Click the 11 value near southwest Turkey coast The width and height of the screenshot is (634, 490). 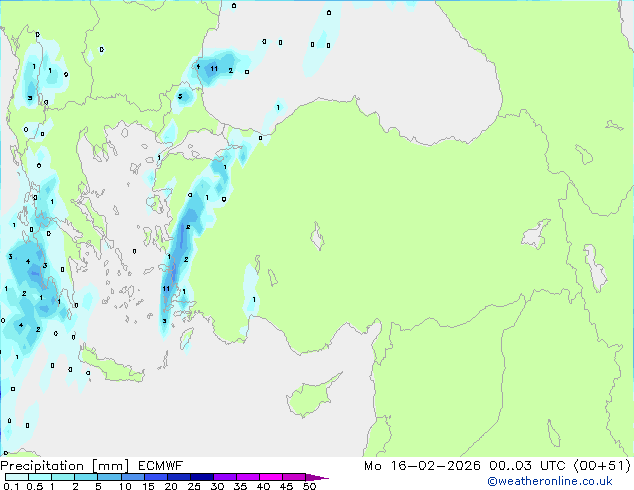click(x=166, y=289)
